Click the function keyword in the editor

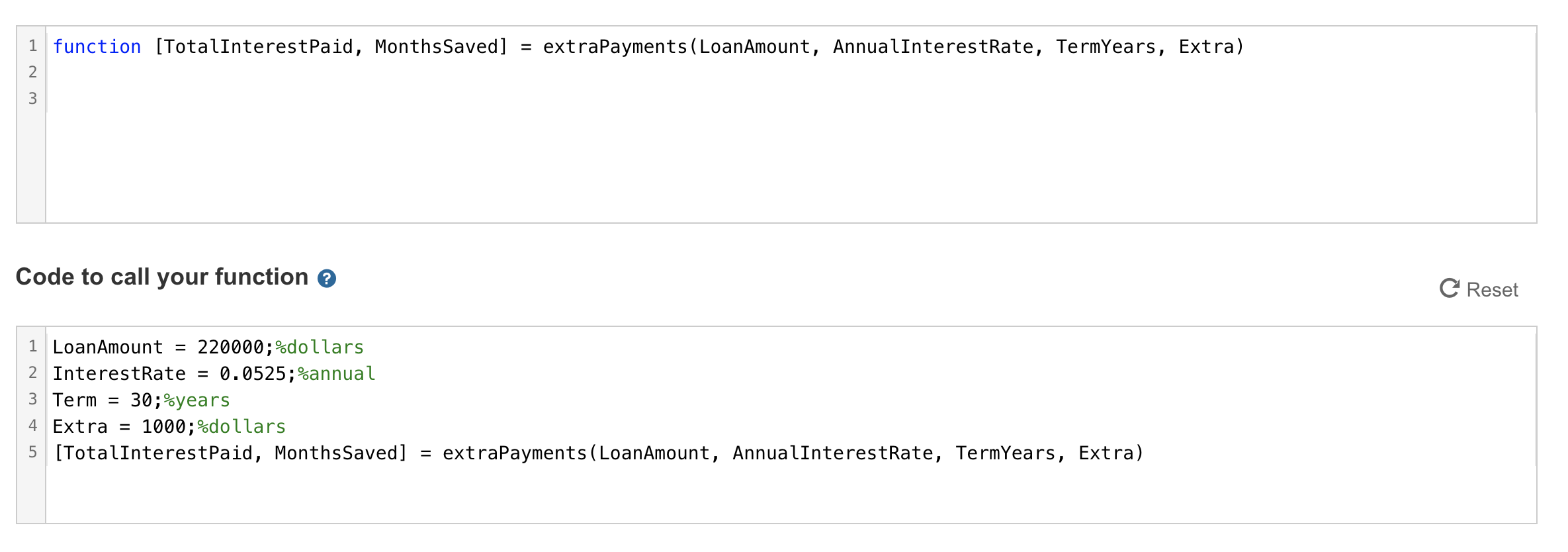(97, 46)
